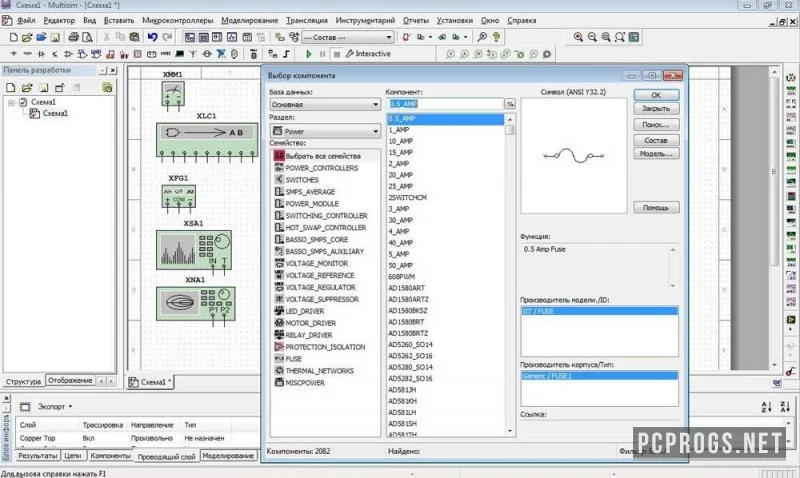Viewport: 800px width, 478px height.
Task: Select the MOTOR_DRIVER family
Action: (310, 323)
